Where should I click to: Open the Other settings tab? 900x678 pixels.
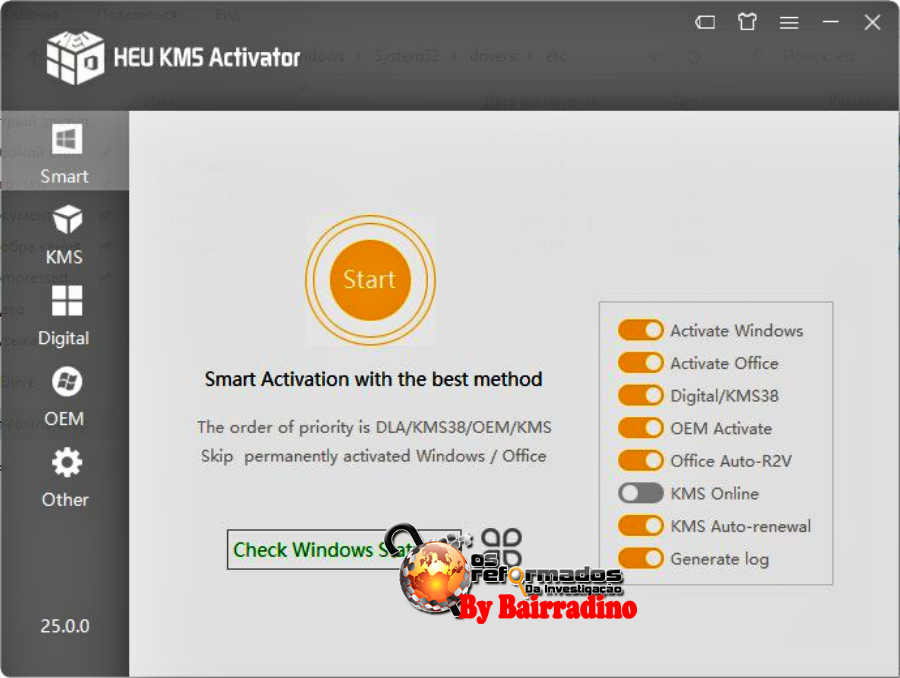tap(65, 477)
